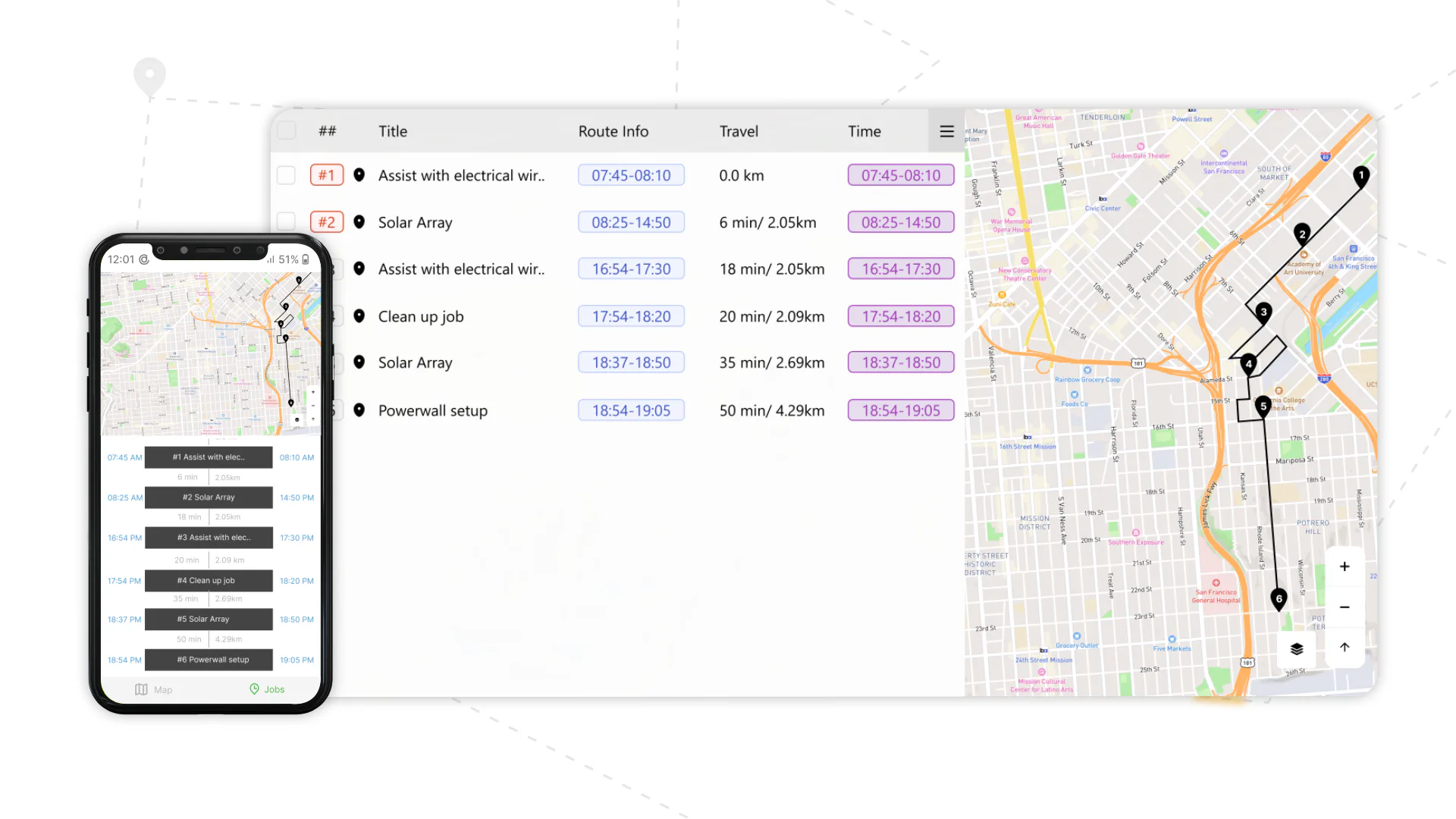
Task: Click the Clean up job title
Action: 421,316
